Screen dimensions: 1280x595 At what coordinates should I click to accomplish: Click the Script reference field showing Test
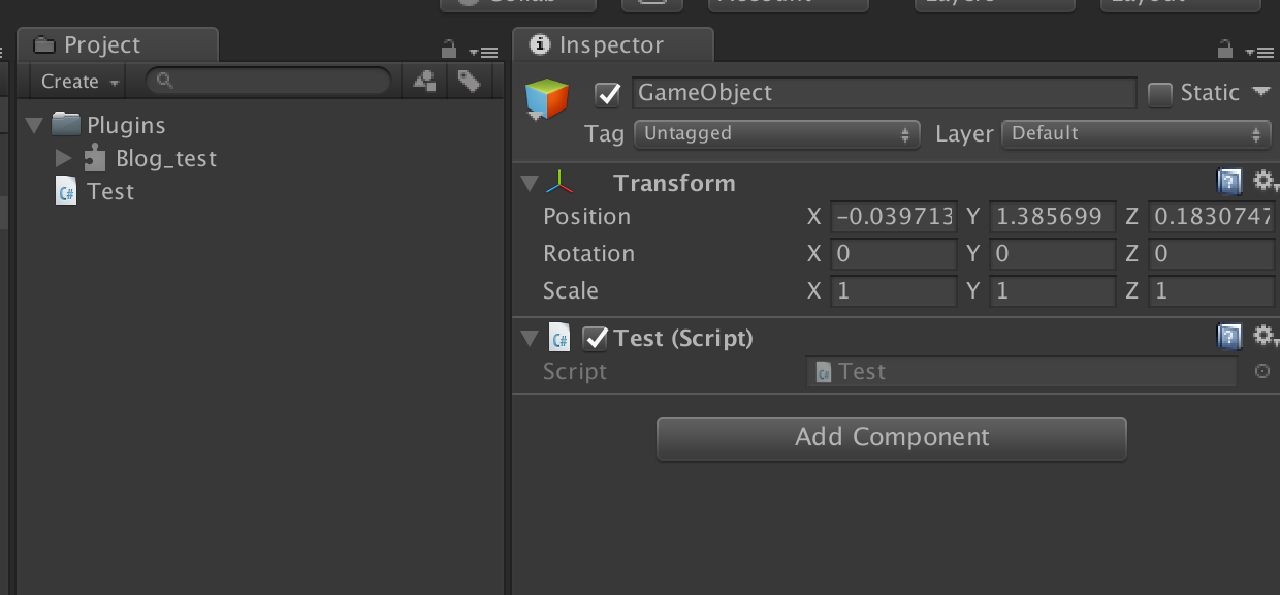click(1022, 371)
